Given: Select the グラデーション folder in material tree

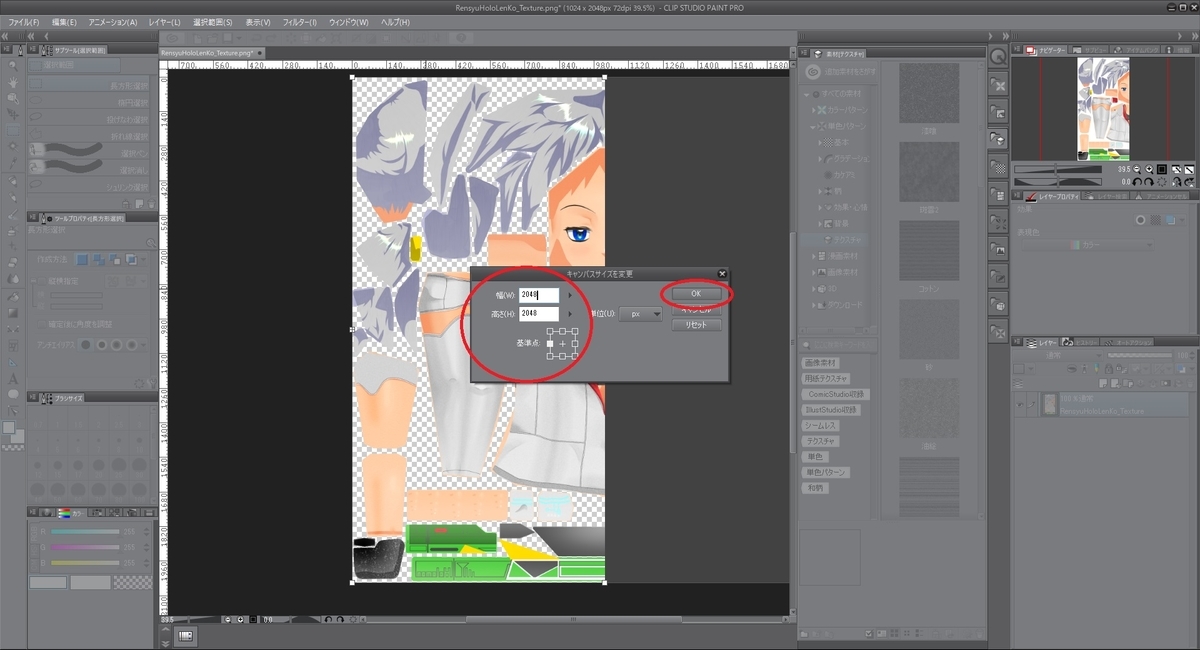Looking at the screenshot, I should (849, 159).
